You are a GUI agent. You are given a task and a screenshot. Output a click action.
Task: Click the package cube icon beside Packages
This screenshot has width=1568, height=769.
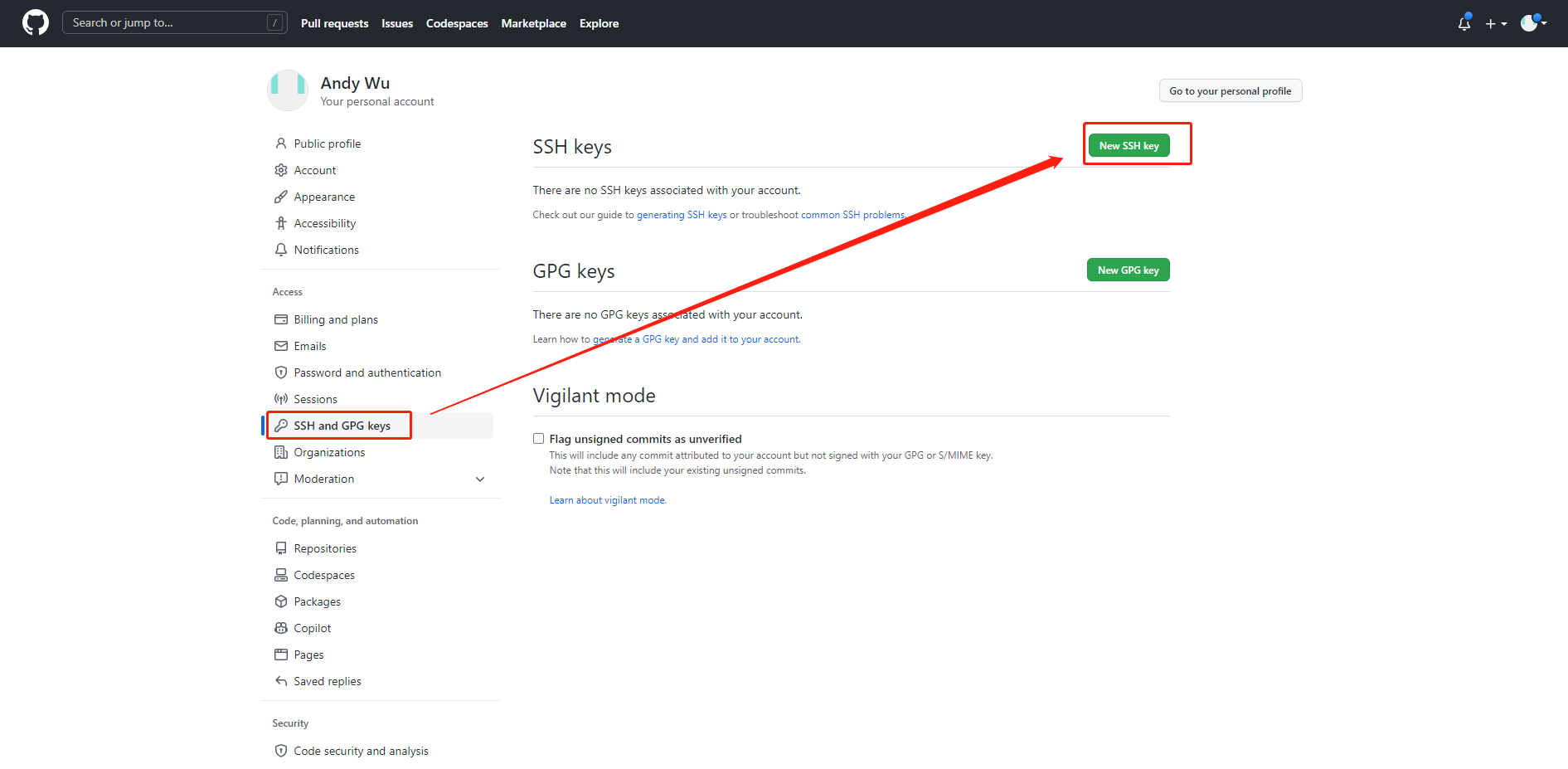coord(281,601)
